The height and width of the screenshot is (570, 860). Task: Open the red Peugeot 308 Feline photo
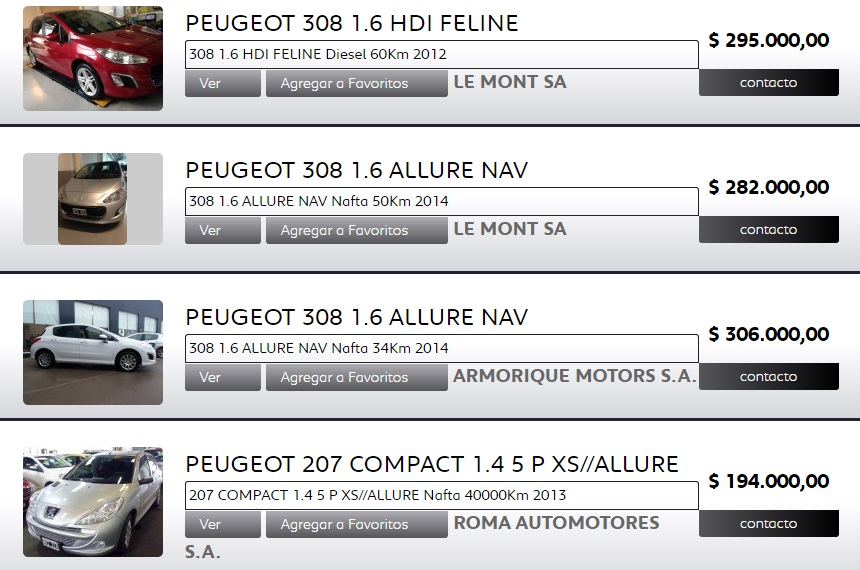pos(92,58)
